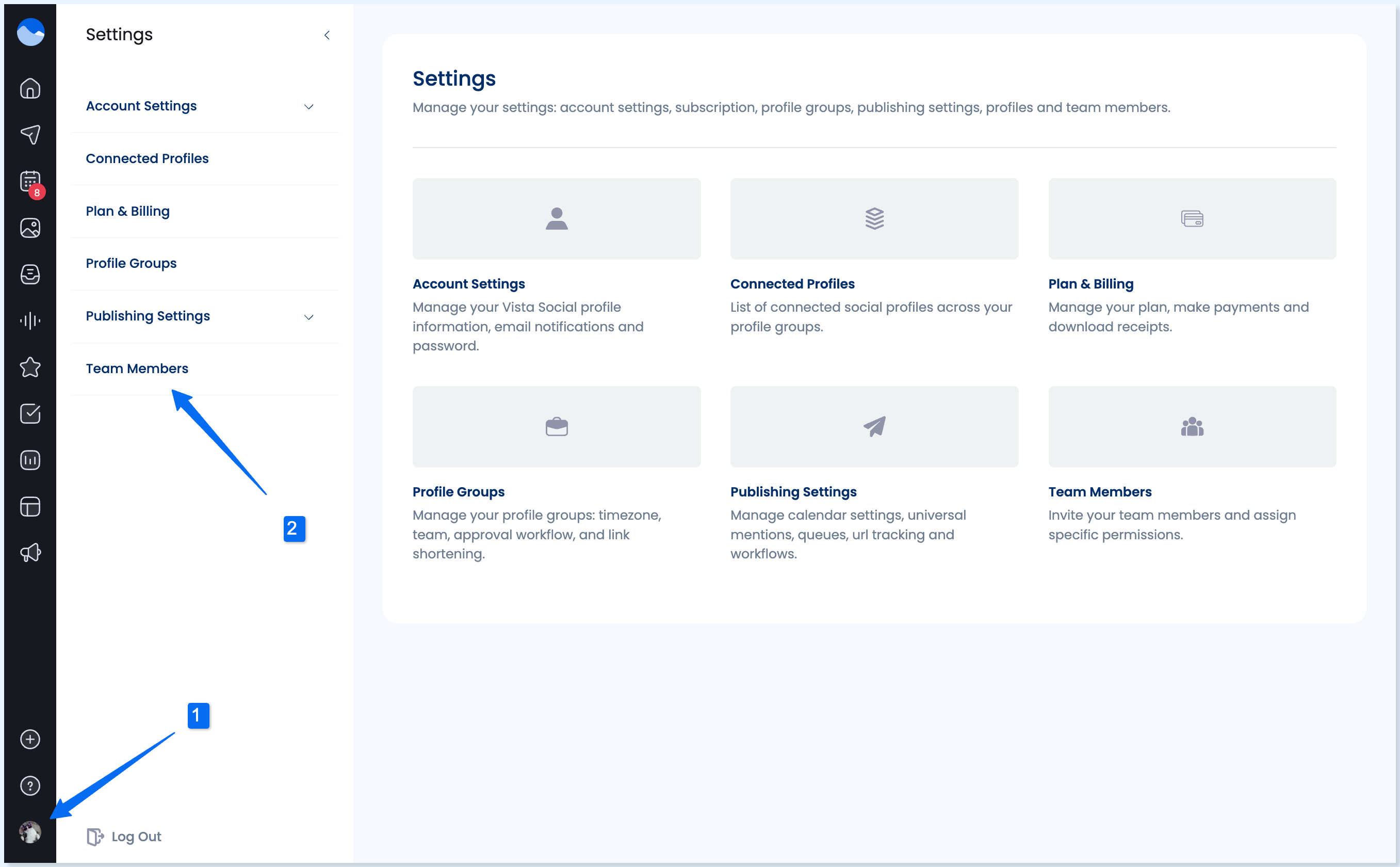Click the plus create icon
Image resolution: width=1400 pixels, height=867 pixels.
coord(30,740)
